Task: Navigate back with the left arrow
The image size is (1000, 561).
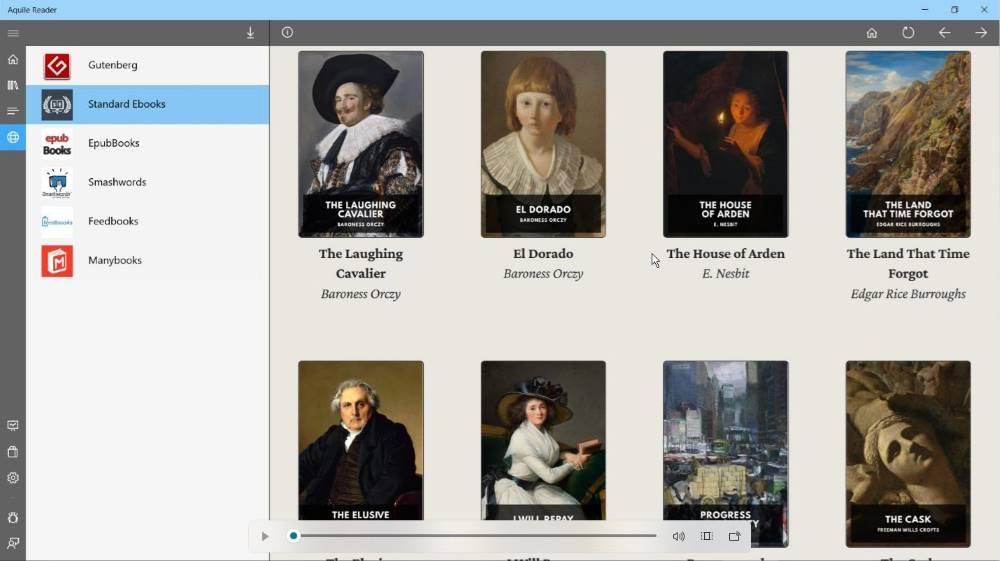Action: [x=944, y=33]
